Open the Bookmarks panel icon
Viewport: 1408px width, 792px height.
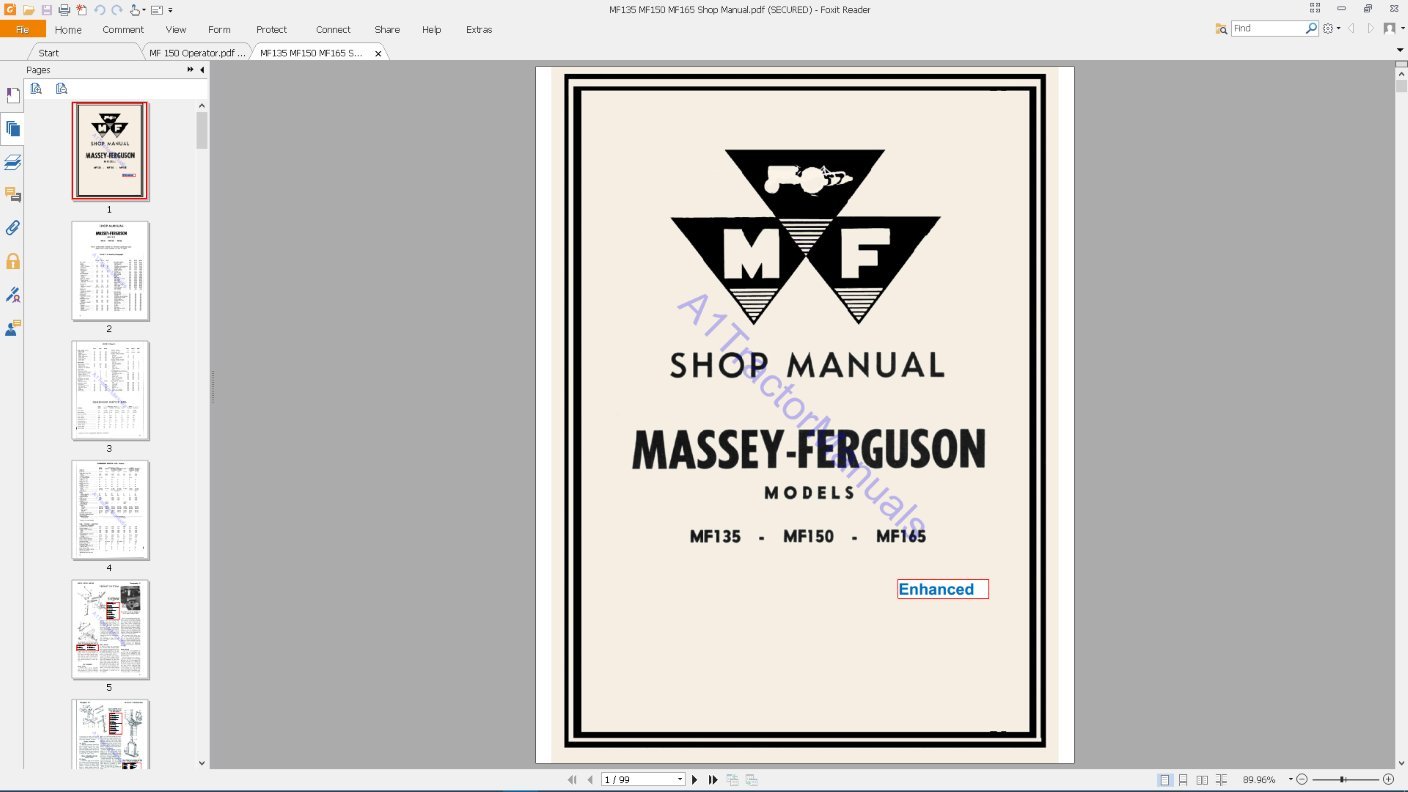(12, 94)
